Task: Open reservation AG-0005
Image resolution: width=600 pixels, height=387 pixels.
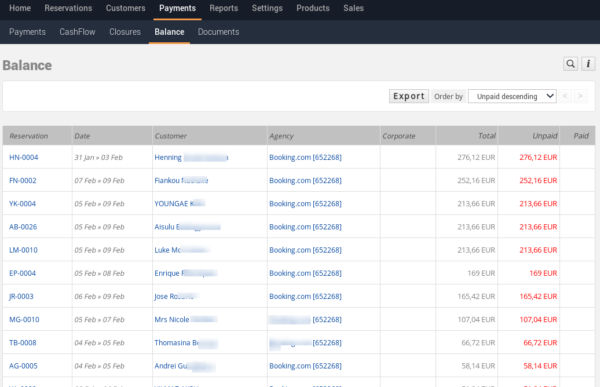Action: [x=23, y=366]
